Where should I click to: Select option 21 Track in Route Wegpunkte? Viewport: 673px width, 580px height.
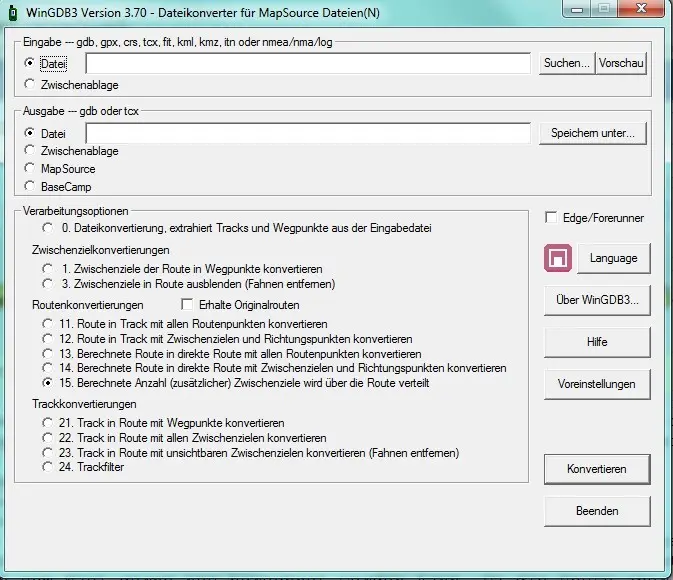coord(47,423)
